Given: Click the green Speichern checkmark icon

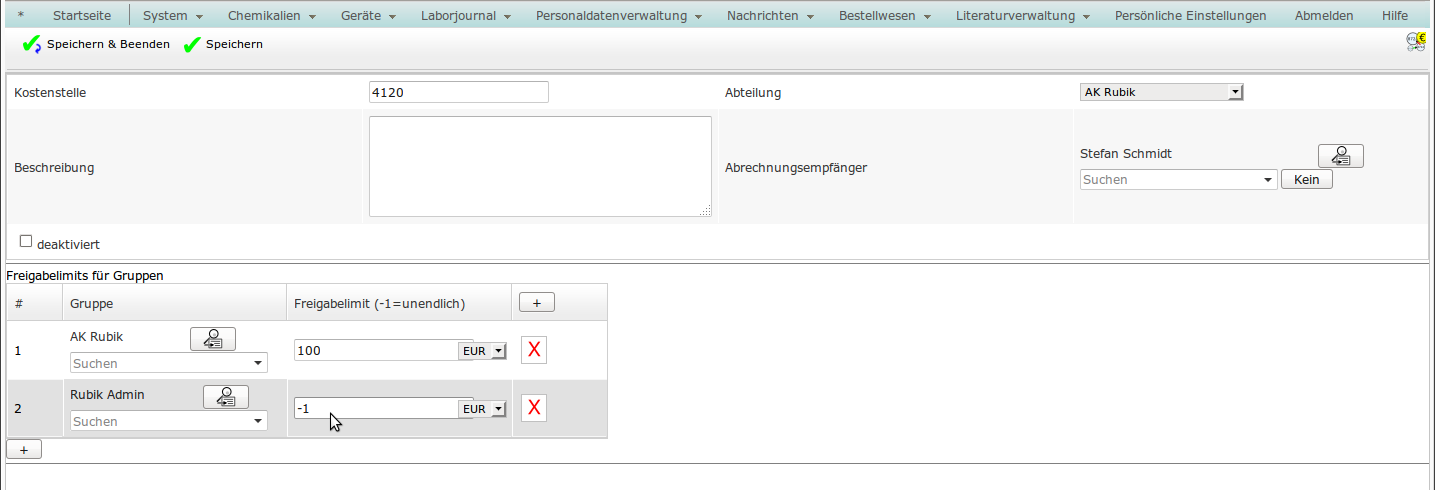Looking at the screenshot, I should (193, 45).
